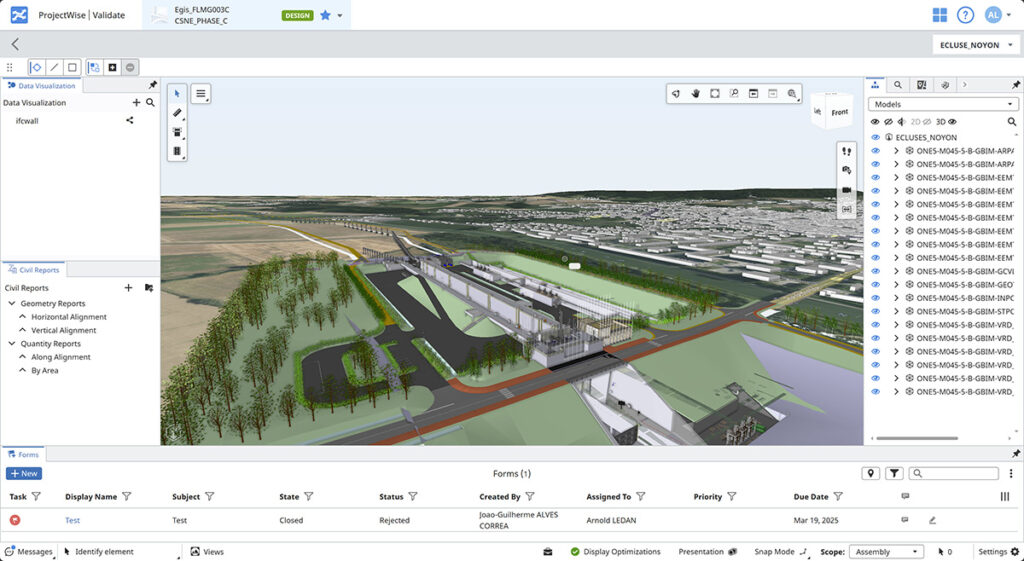Toggle visibility of ECLUSES_NOYON model
Viewport: 1024px width, 561px height.
point(875,137)
